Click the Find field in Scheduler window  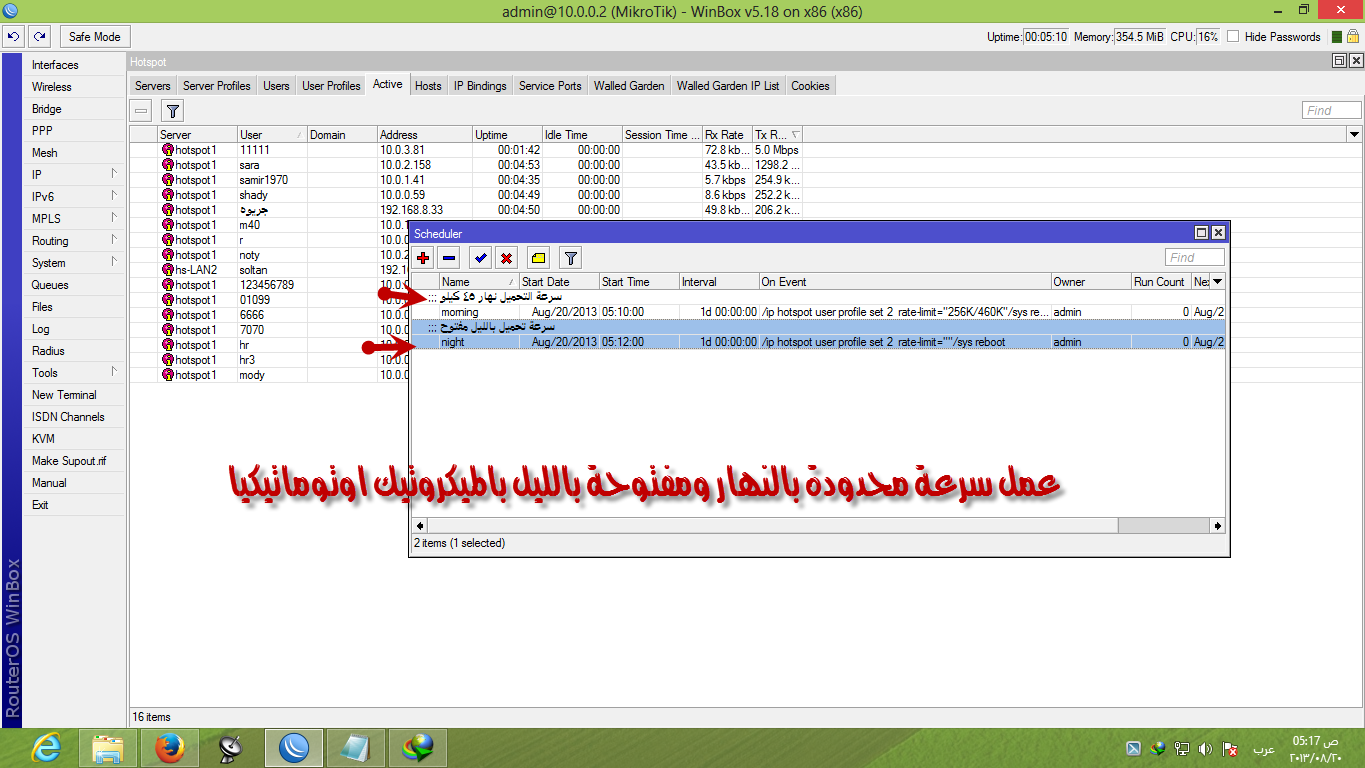(x=1195, y=258)
